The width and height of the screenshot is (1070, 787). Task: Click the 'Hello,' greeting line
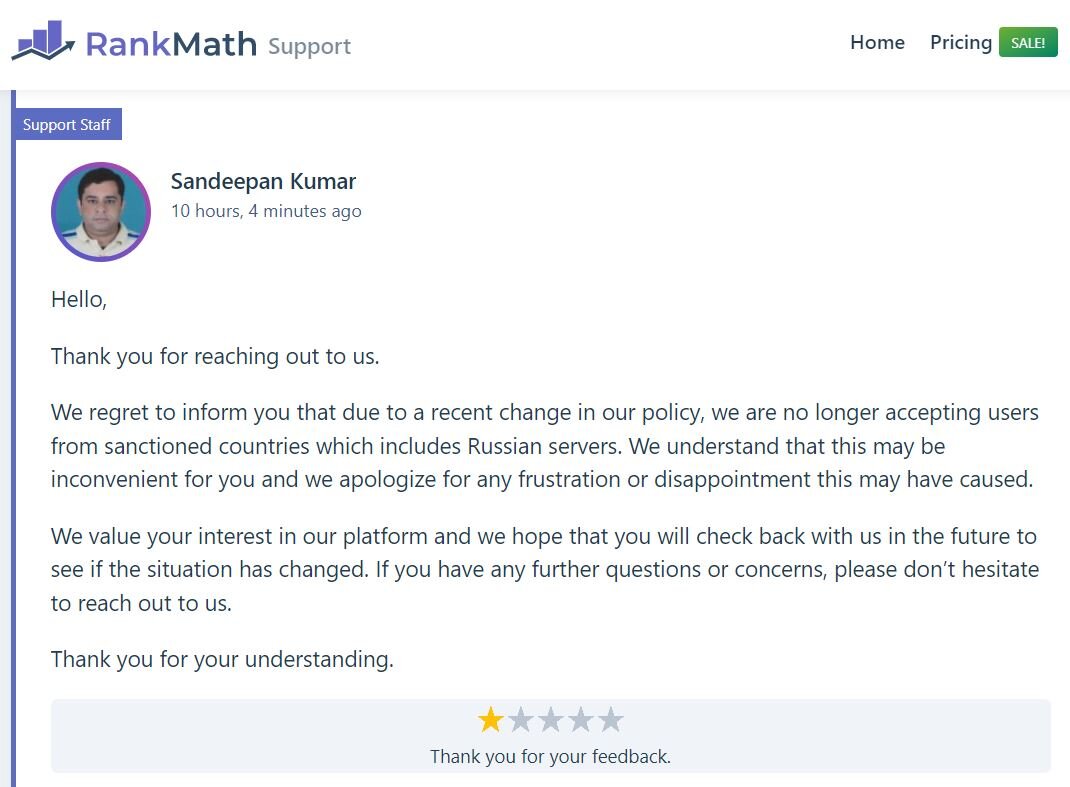point(79,299)
